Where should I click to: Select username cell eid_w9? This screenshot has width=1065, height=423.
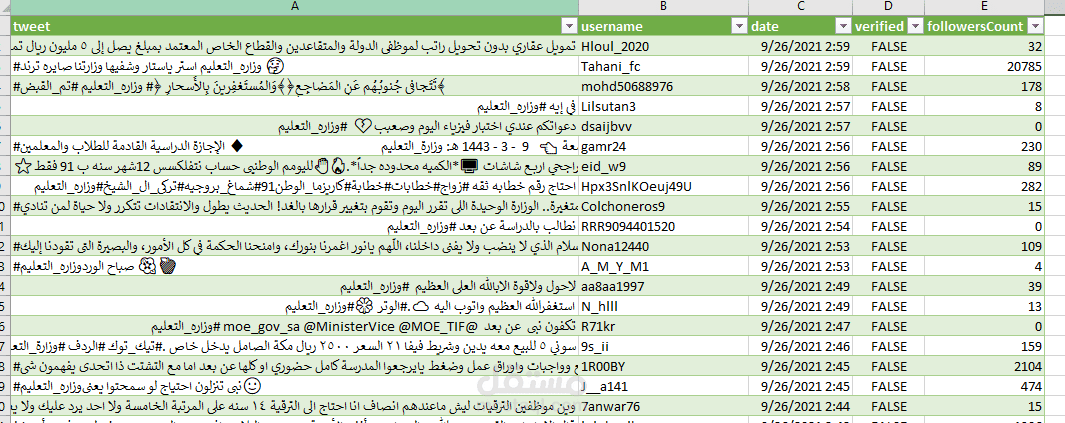664,166
